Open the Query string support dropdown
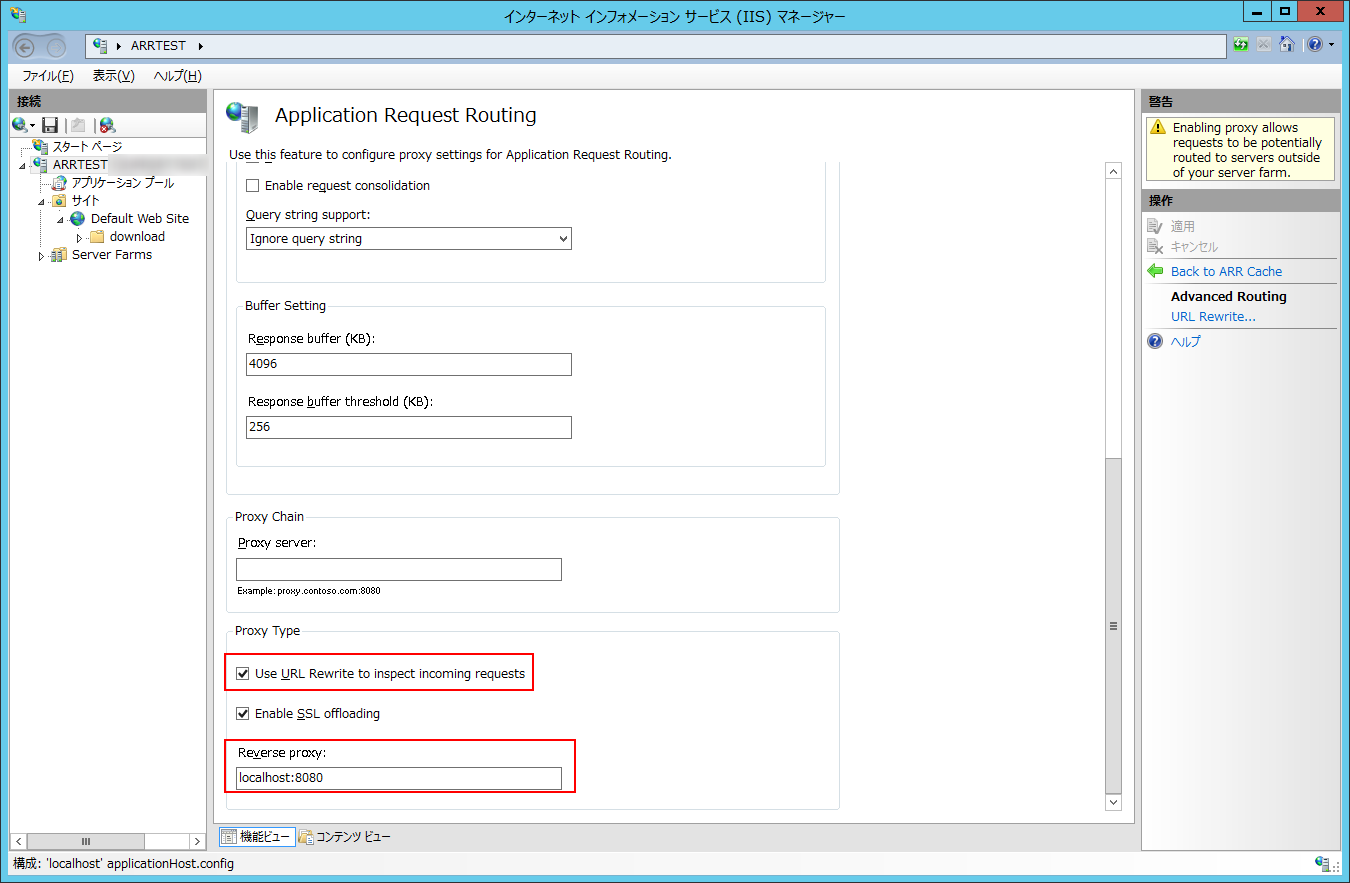 [x=408, y=239]
